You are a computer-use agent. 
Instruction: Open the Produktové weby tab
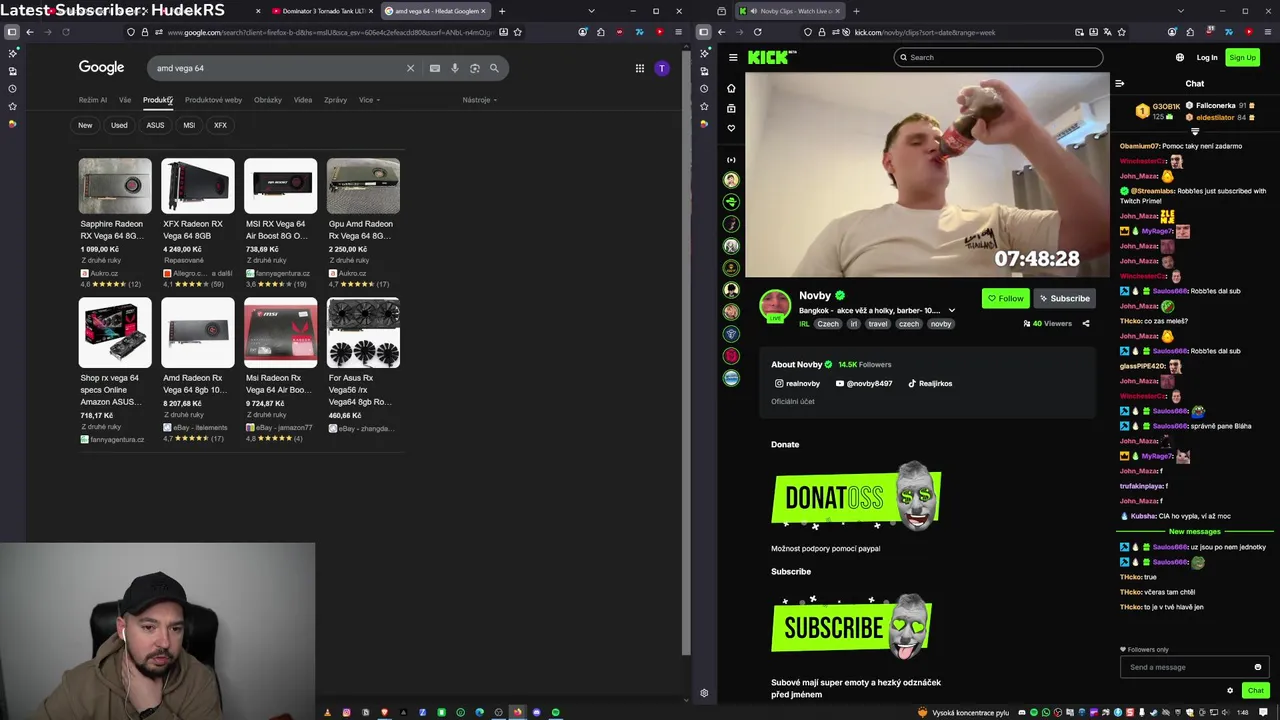coord(213,100)
